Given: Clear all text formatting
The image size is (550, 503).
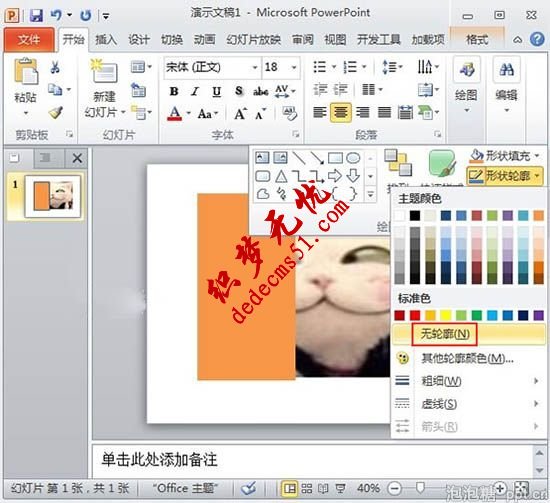Looking at the screenshot, I should (290, 113).
